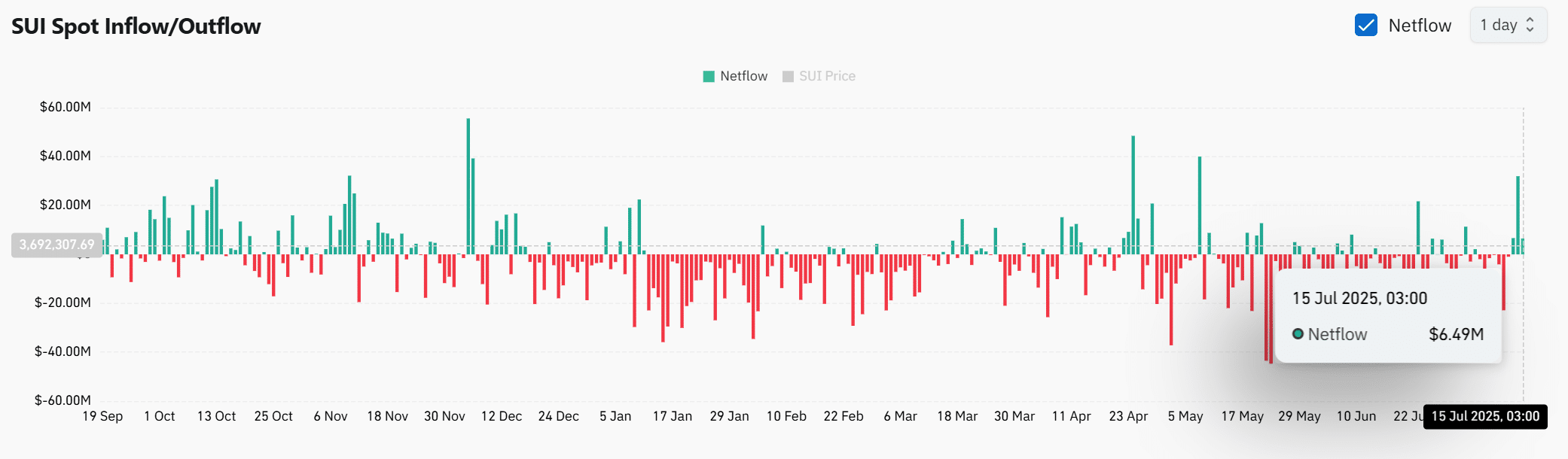Click the $6.49M value in the tooltip
This screenshot has height=459, width=1568.
(1456, 334)
